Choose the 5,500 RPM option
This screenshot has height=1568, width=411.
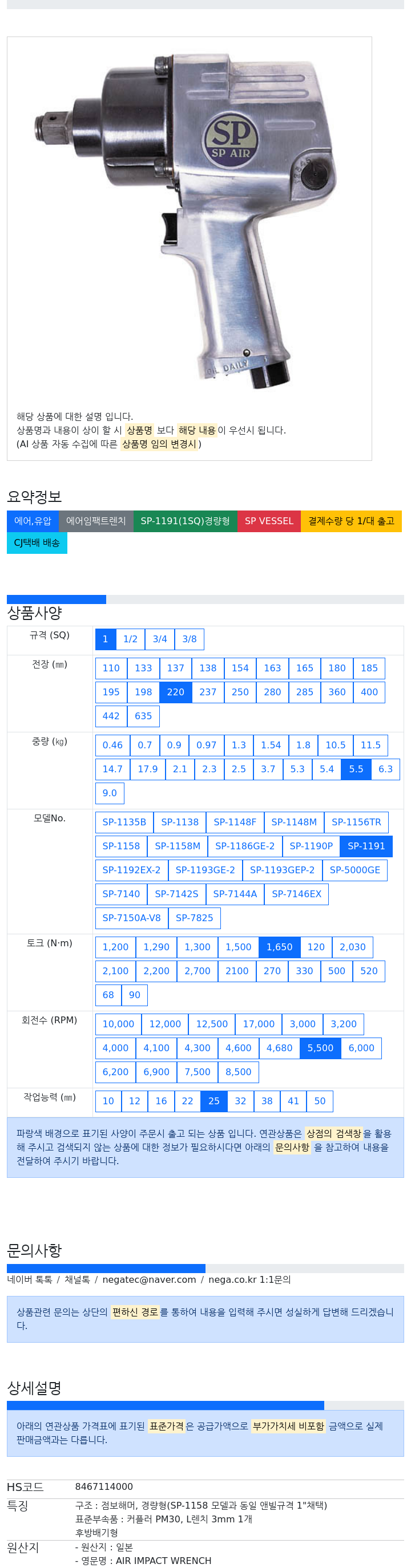320,1048
